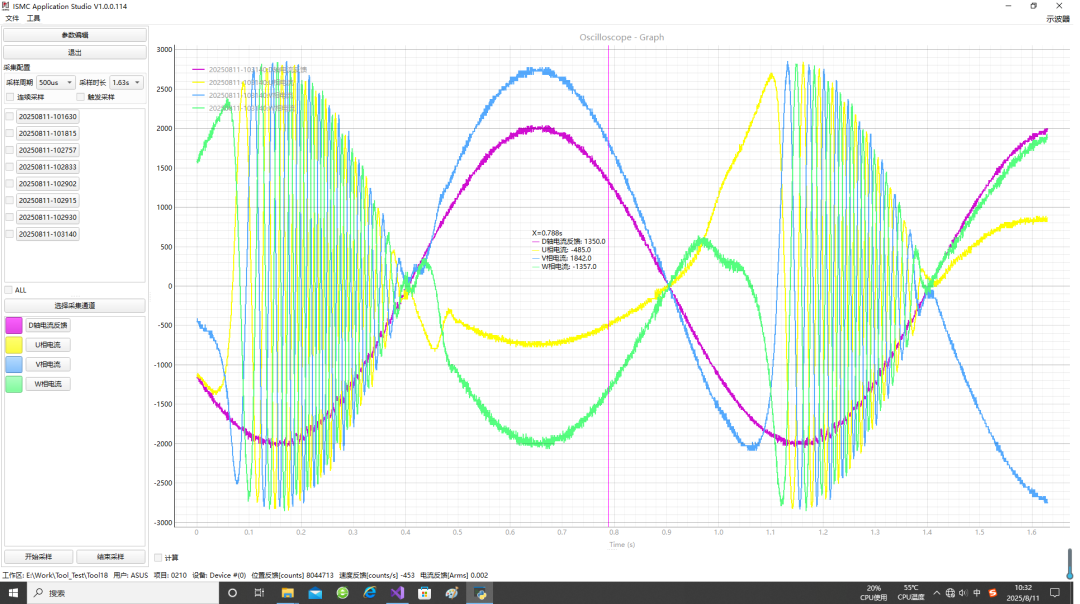Tick checkbox for record 20250811-102833
Viewport: 1080px width, 604px height.
pyautogui.click(x=10, y=167)
